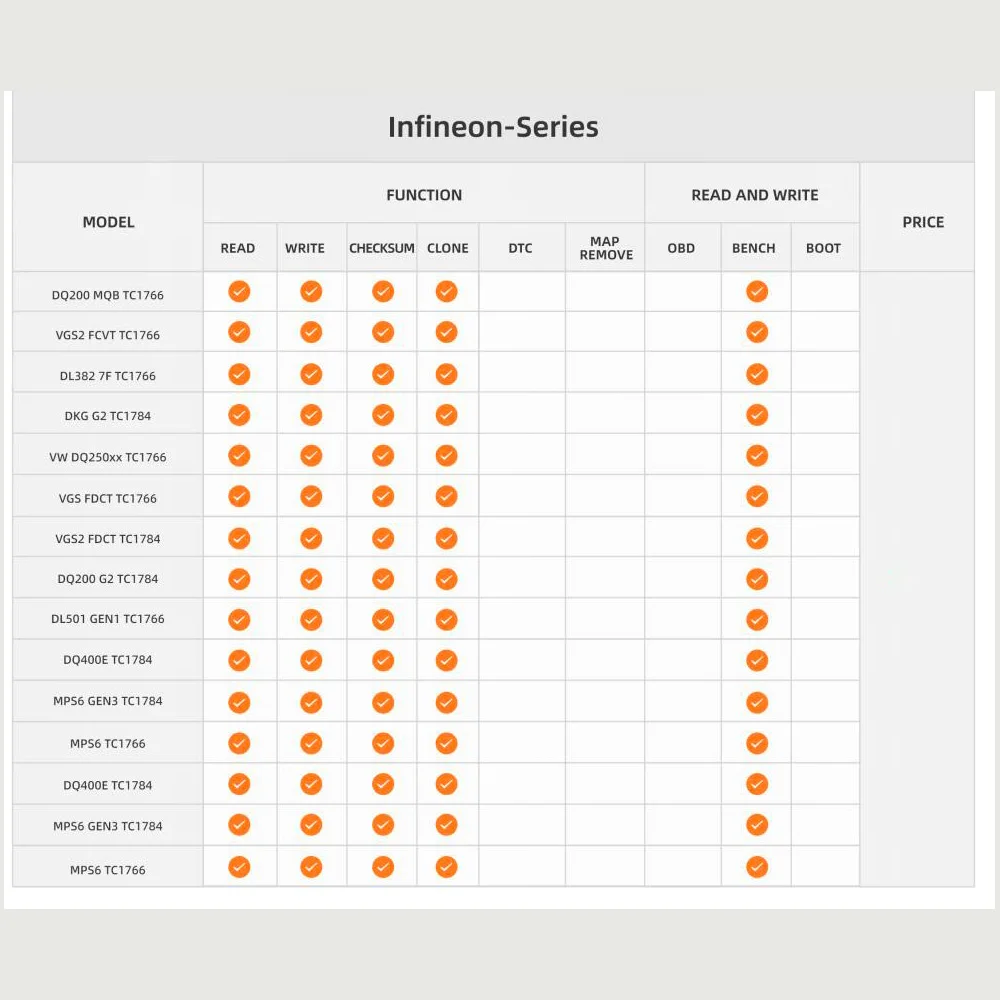Select the DQ200 MQB TC1766 model name

pyautogui.click(x=108, y=295)
